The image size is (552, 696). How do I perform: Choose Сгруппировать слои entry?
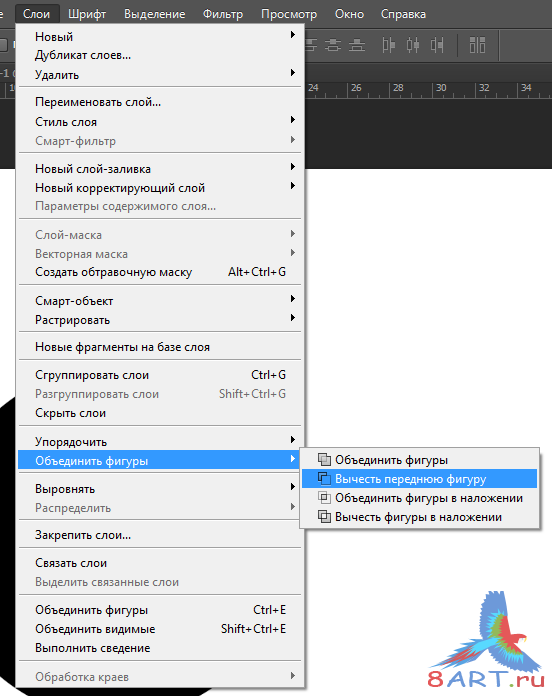point(160,375)
